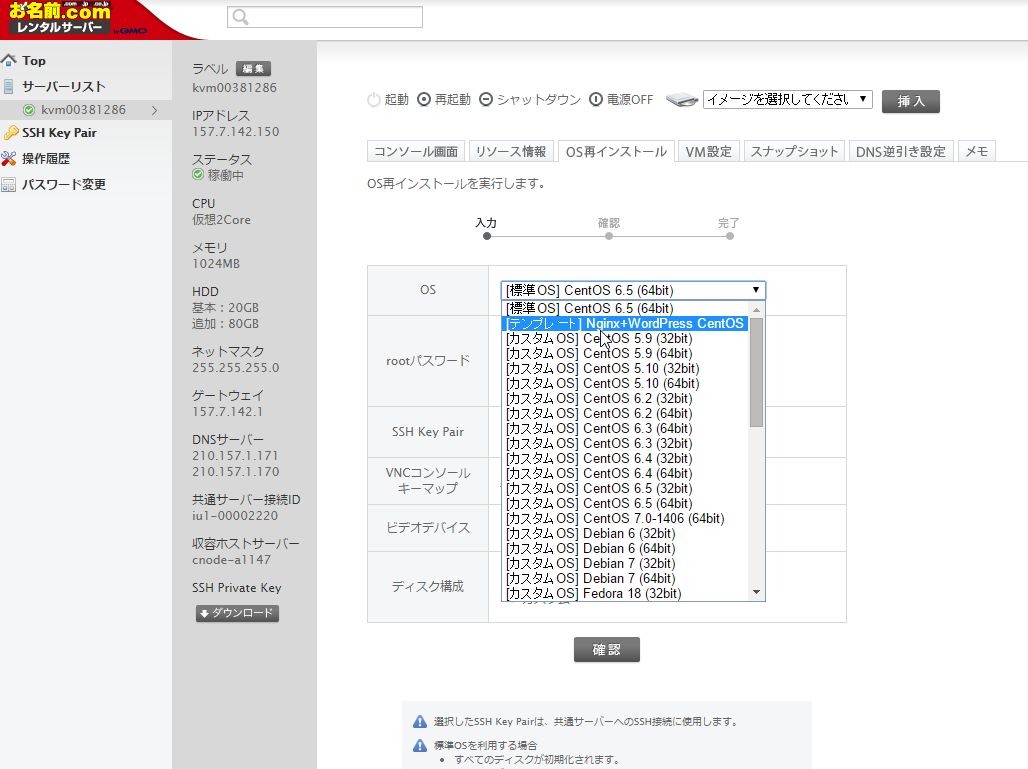Switch to the OS再インストール tab
This screenshot has width=1028, height=769.
click(616, 151)
